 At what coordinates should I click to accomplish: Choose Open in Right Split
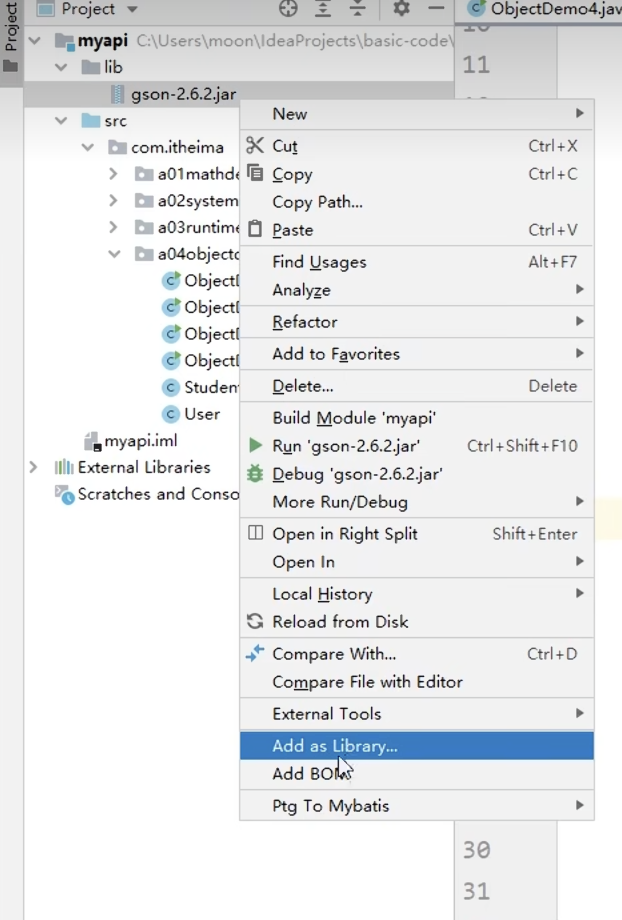(345, 534)
